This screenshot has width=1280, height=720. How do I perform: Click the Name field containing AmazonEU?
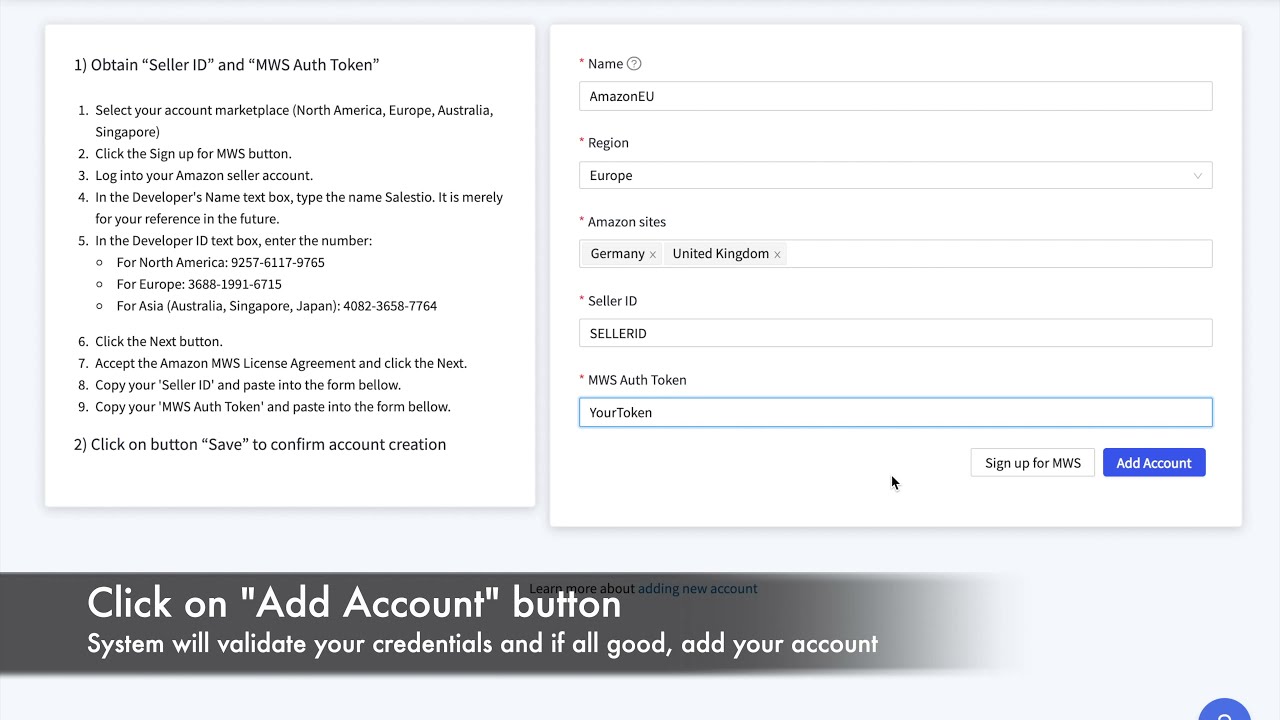tap(895, 96)
